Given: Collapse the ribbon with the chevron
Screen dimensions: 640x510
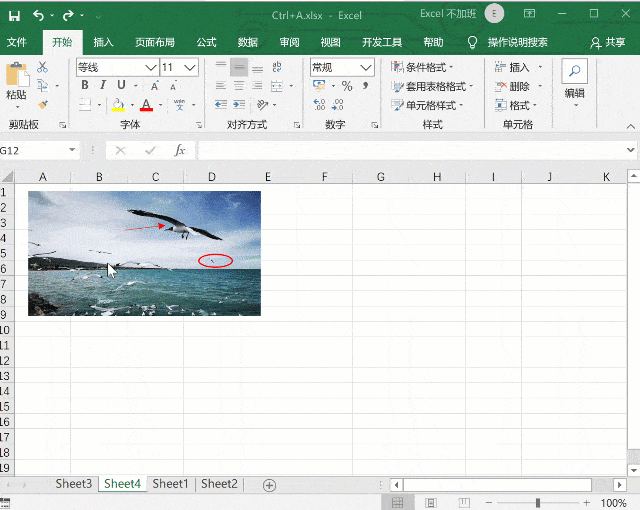Looking at the screenshot, I should click(631, 126).
